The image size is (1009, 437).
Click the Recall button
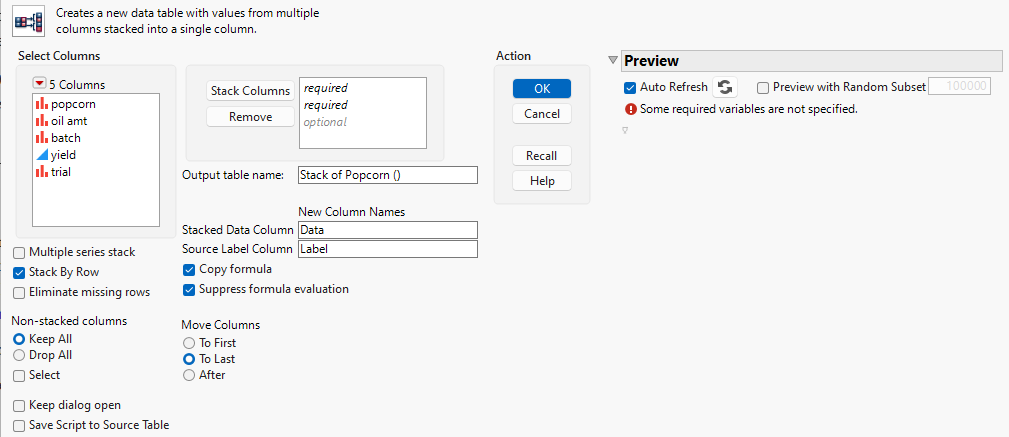pos(542,156)
